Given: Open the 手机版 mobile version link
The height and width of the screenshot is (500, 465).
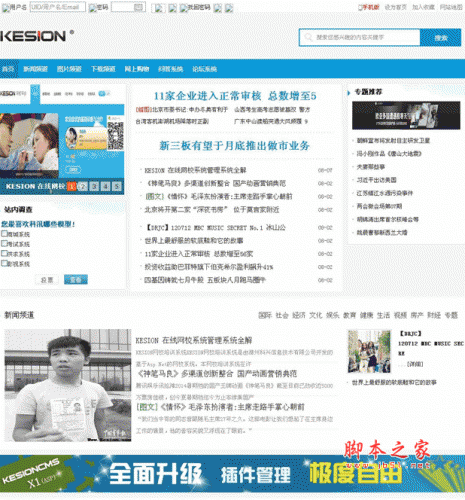Looking at the screenshot, I should 369,7.
